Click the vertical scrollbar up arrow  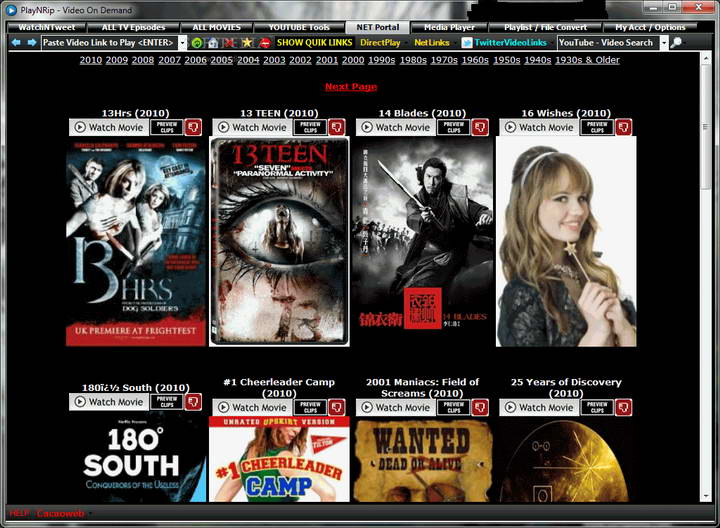pyautogui.click(x=706, y=57)
